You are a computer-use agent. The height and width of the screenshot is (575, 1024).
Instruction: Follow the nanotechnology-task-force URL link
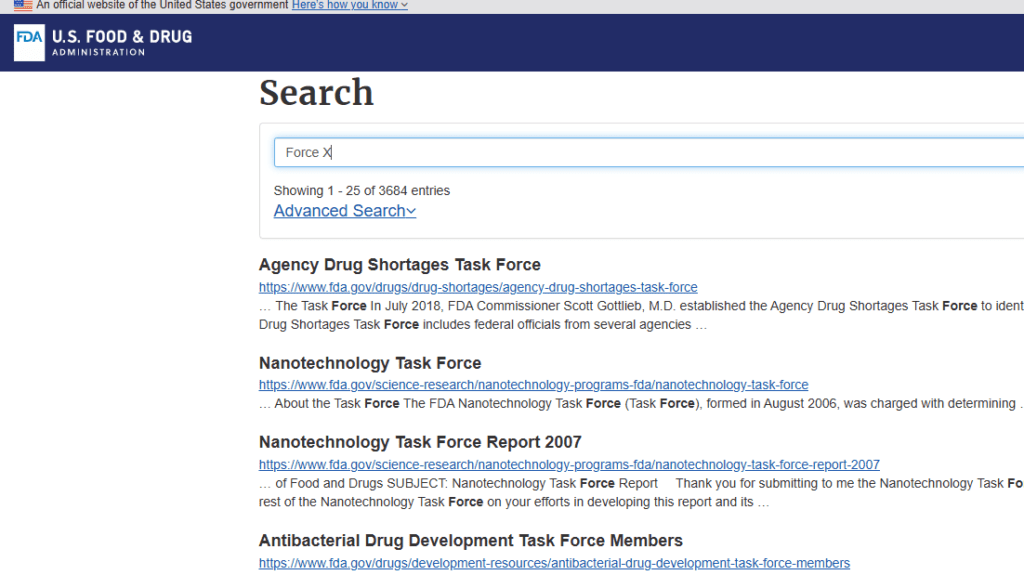(x=534, y=385)
